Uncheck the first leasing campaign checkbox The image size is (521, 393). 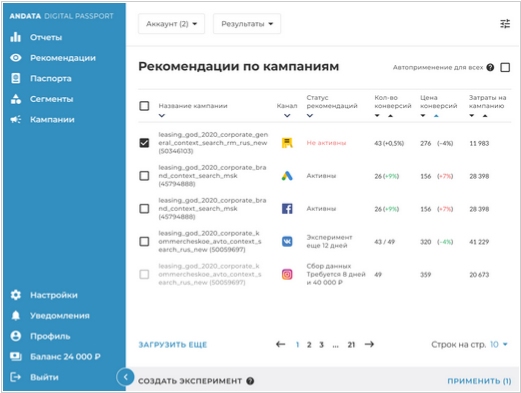tap(144, 143)
